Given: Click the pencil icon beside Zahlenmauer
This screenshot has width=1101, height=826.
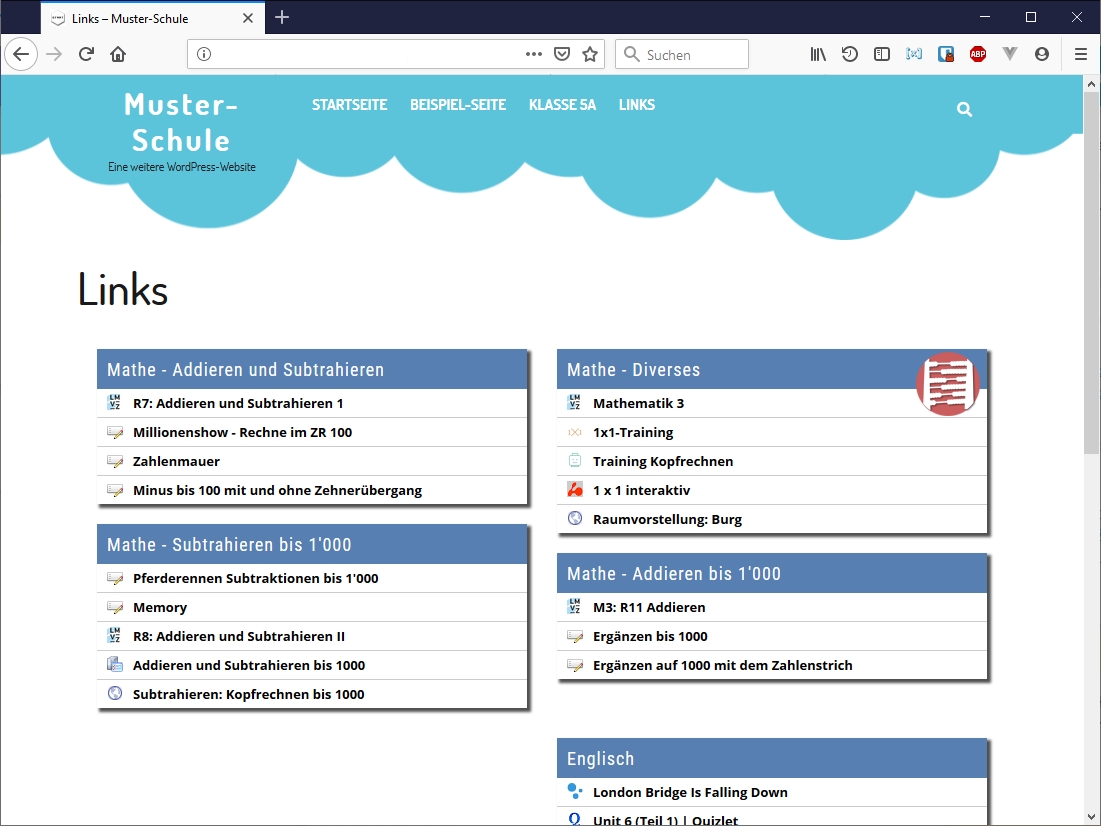Looking at the screenshot, I should [114, 461].
